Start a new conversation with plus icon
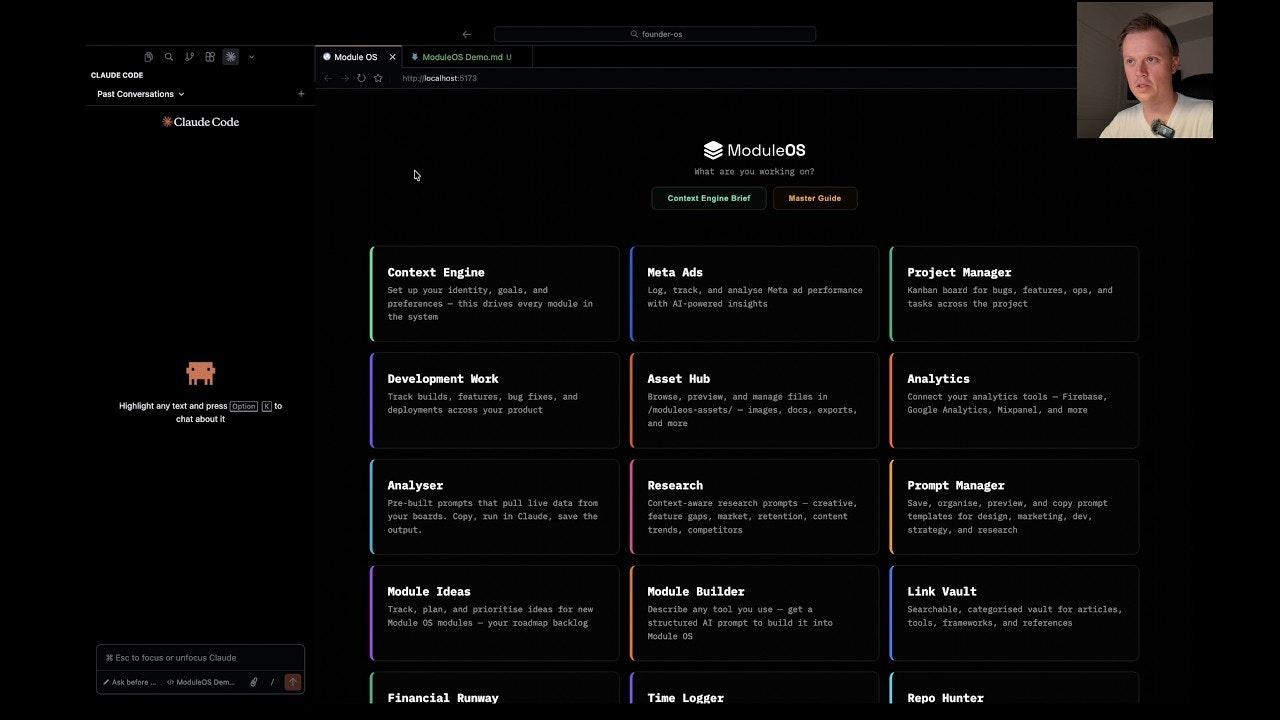 point(301,94)
